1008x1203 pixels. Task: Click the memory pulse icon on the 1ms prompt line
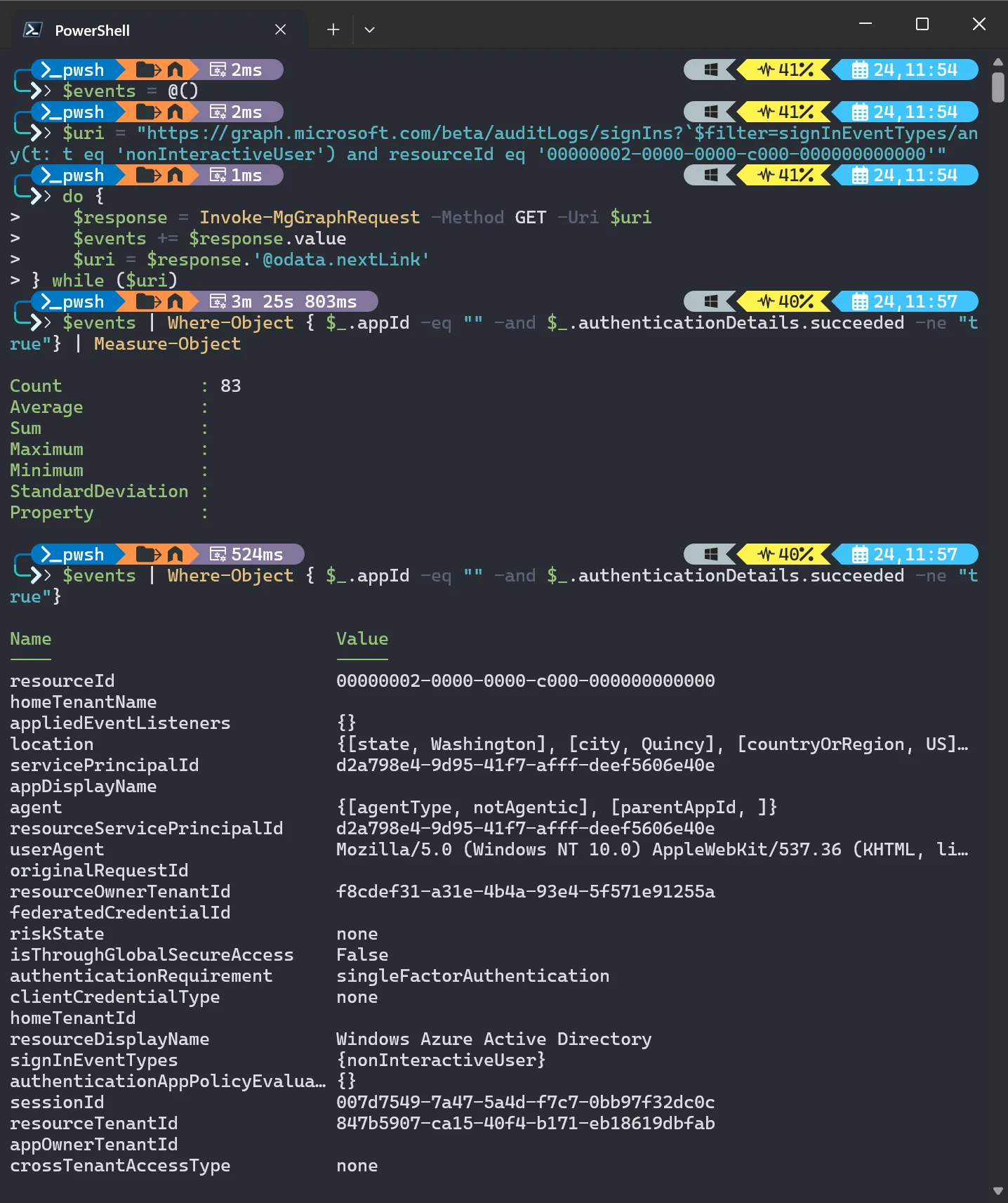[x=766, y=176]
